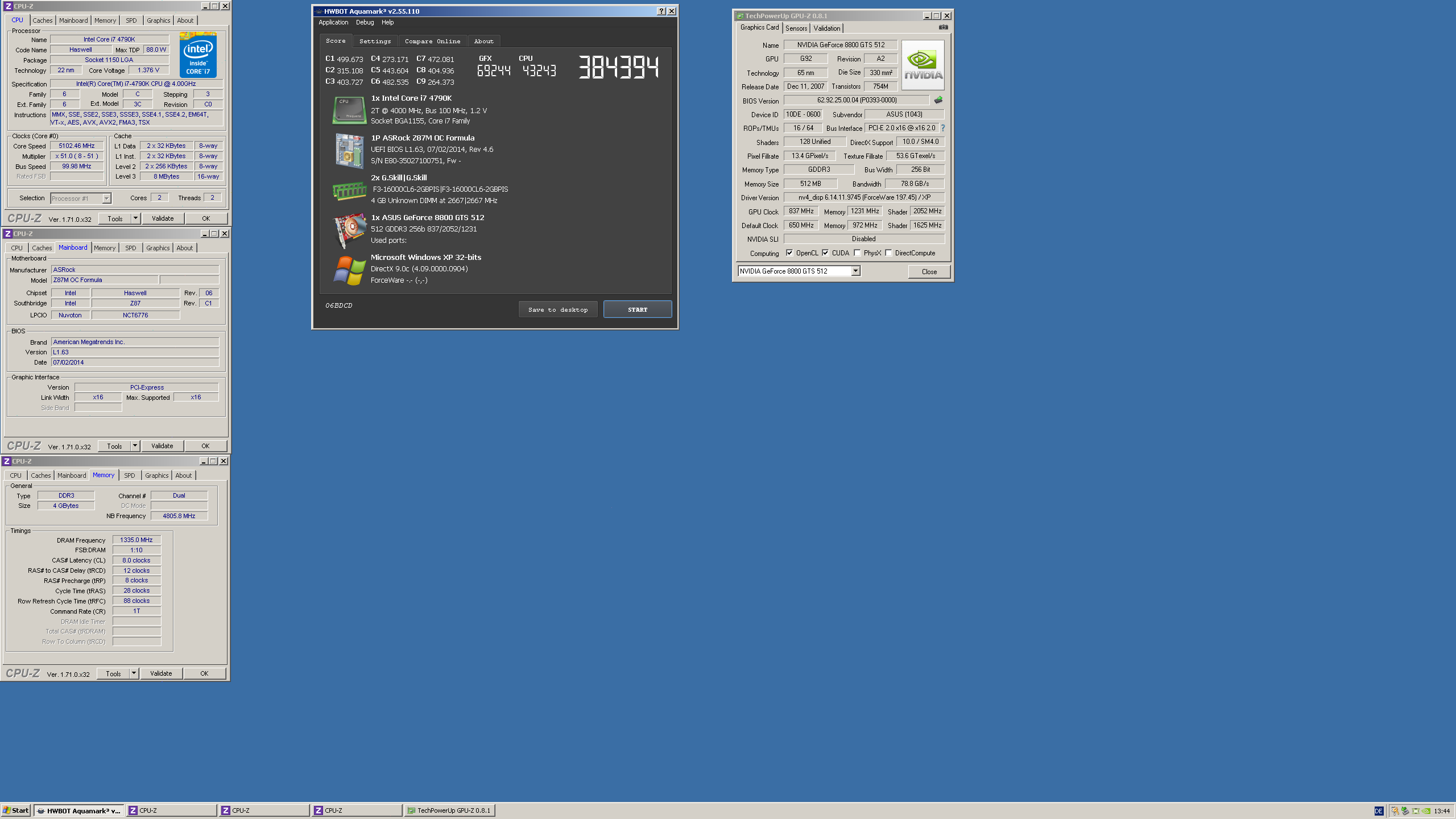Switch to the Sensors tab in GPU-Z
Image resolution: width=1456 pixels, height=819 pixels.
coord(796,28)
